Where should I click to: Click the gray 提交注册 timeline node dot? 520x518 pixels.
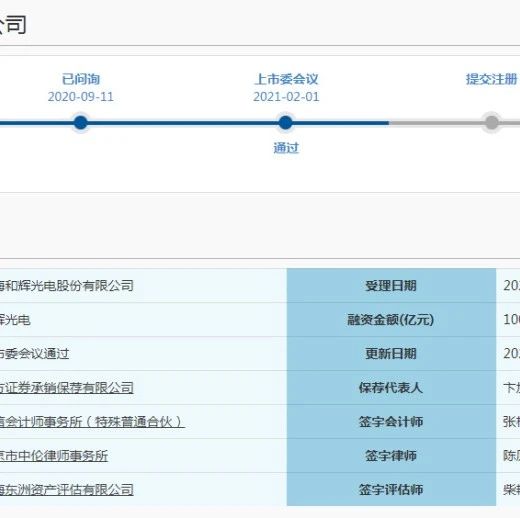click(492, 122)
